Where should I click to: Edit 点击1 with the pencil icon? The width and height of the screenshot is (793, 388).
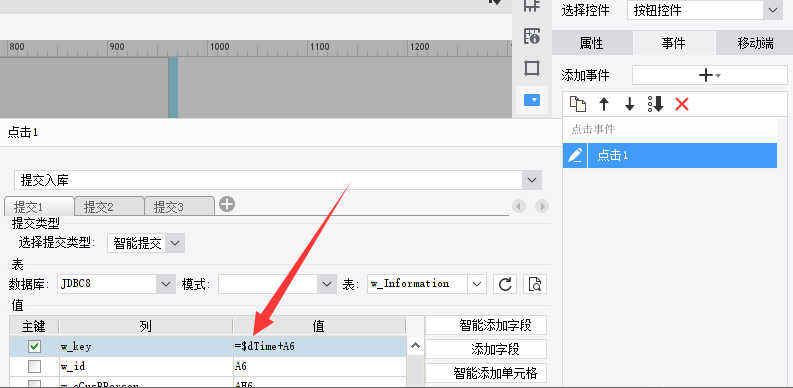click(575, 155)
